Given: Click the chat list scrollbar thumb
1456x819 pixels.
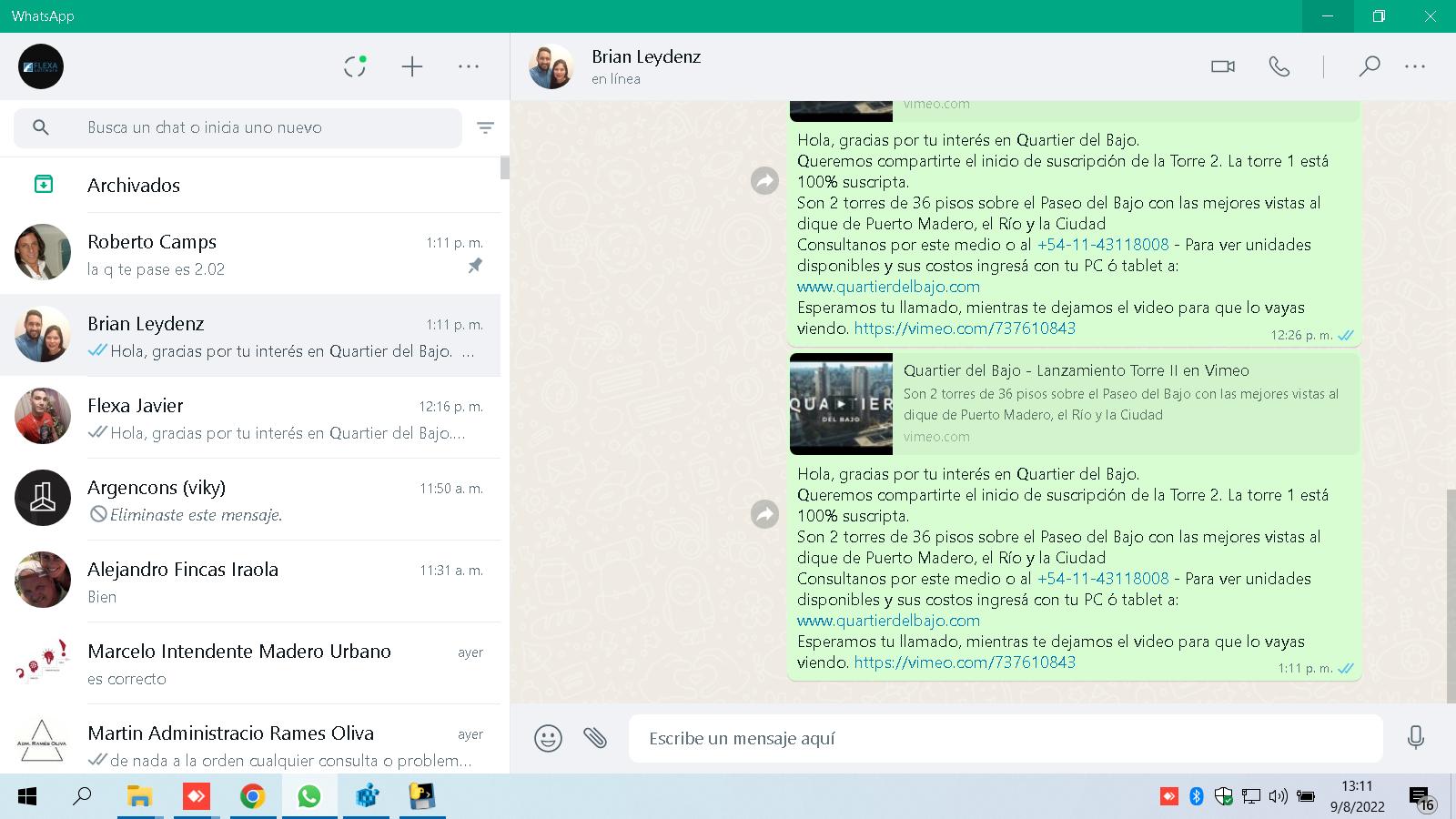Looking at the screenshot, I should click(504, 168).
